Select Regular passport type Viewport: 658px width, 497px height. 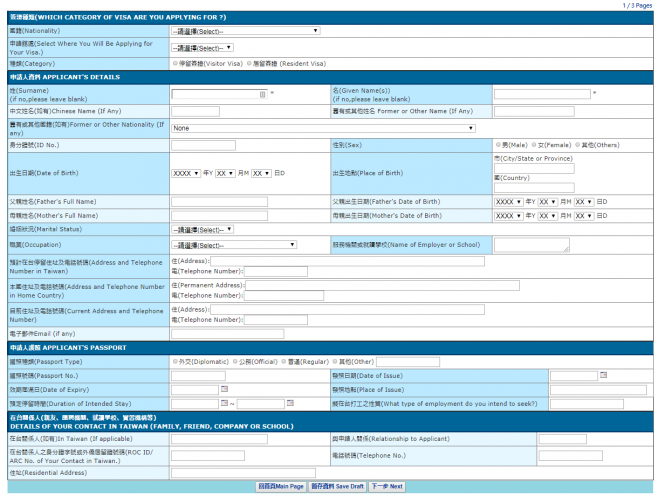coord(283,361)
